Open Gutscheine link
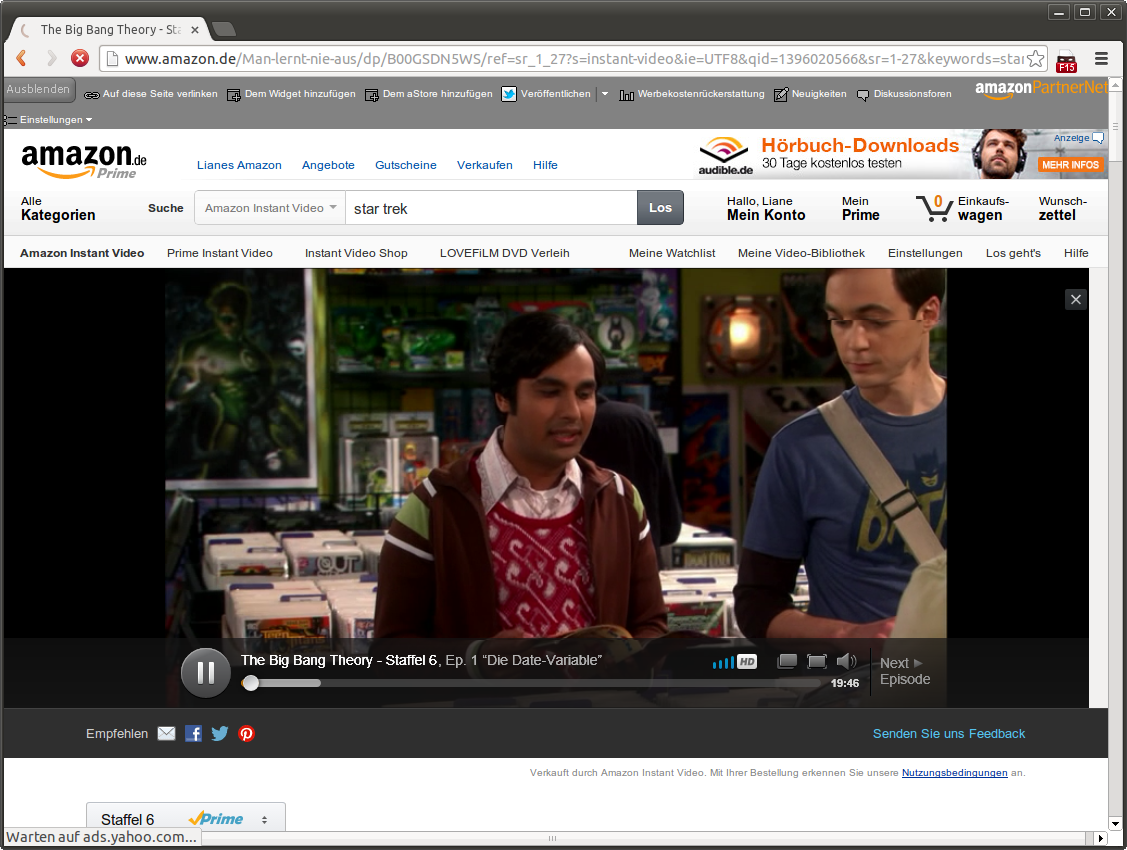The width and height of the screenshot is (1127, 850). click(x=405, y=165)
